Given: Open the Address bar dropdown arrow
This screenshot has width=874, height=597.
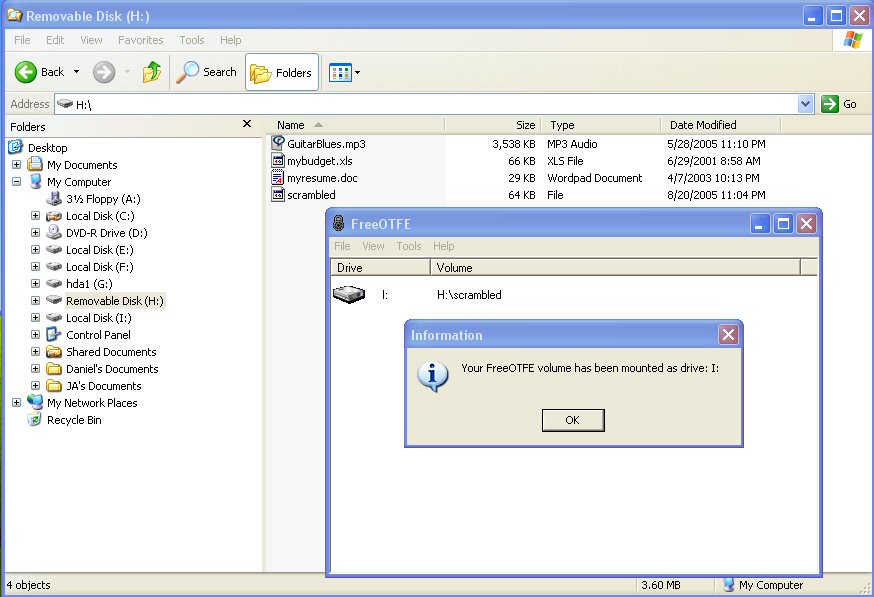Looking at the screenshot, I should pos(806,104).
